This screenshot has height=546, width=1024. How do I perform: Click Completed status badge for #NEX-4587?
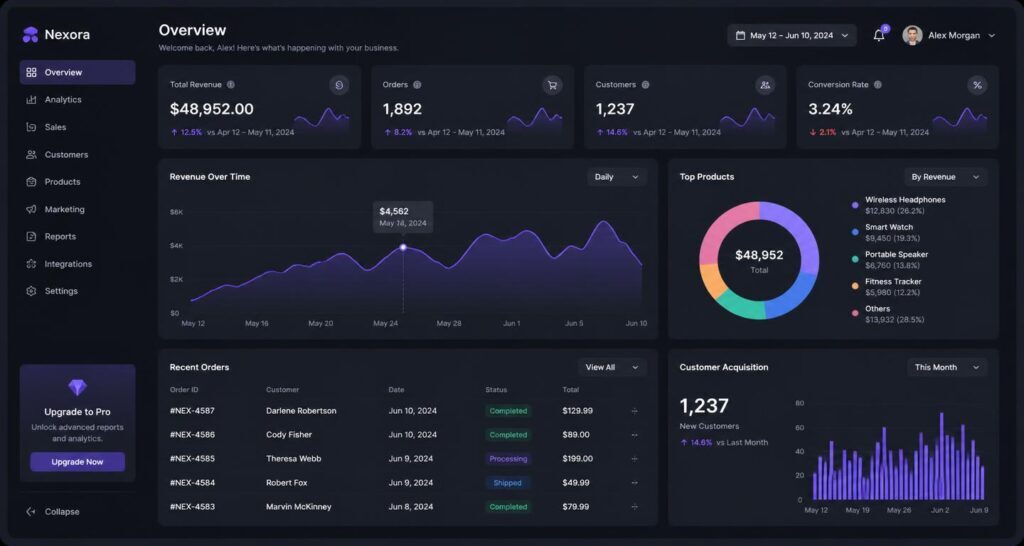coord(508,411)
